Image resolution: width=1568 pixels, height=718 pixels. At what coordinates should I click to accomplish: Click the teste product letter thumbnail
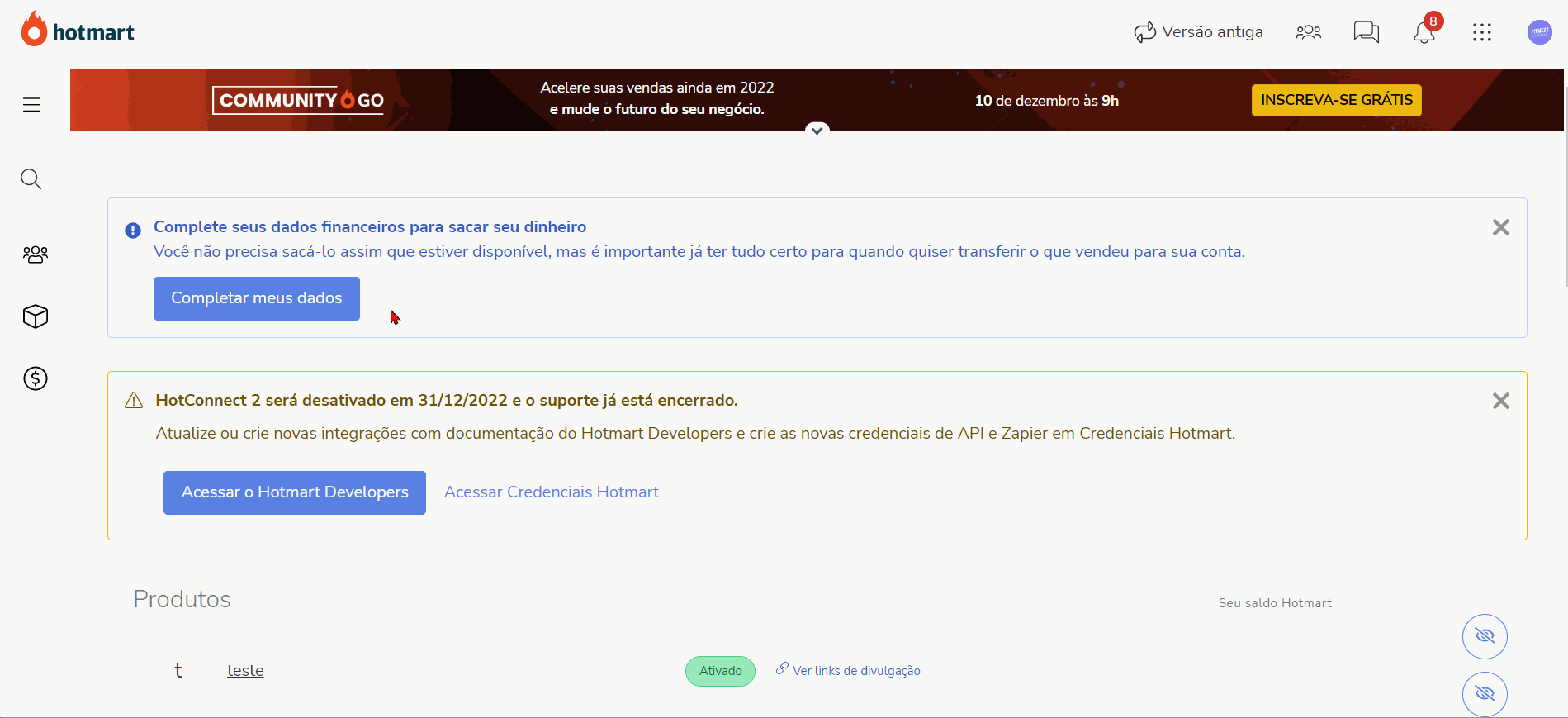coord(178,671)
